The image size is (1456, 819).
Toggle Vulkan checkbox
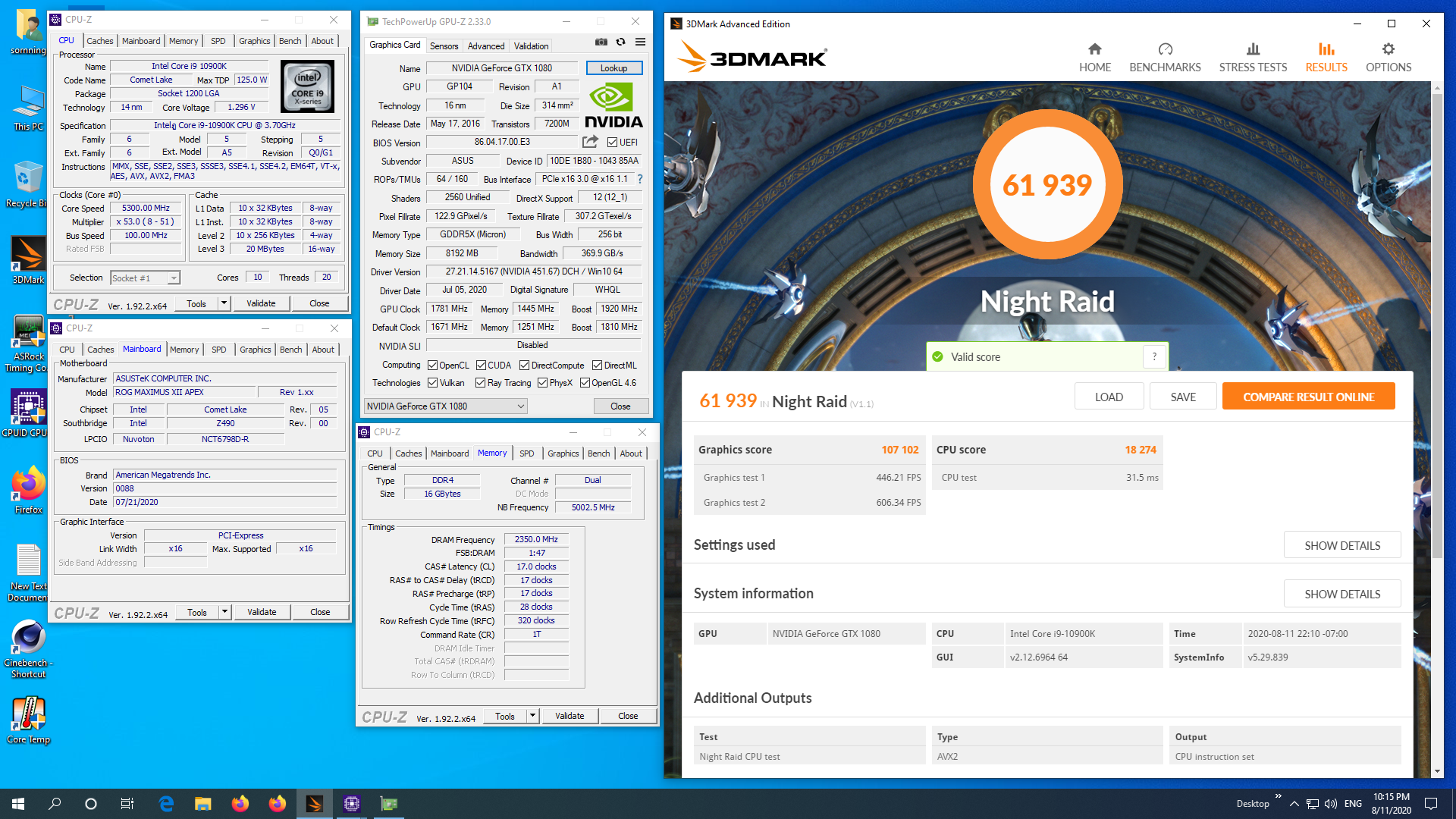(x=432, y=383)
